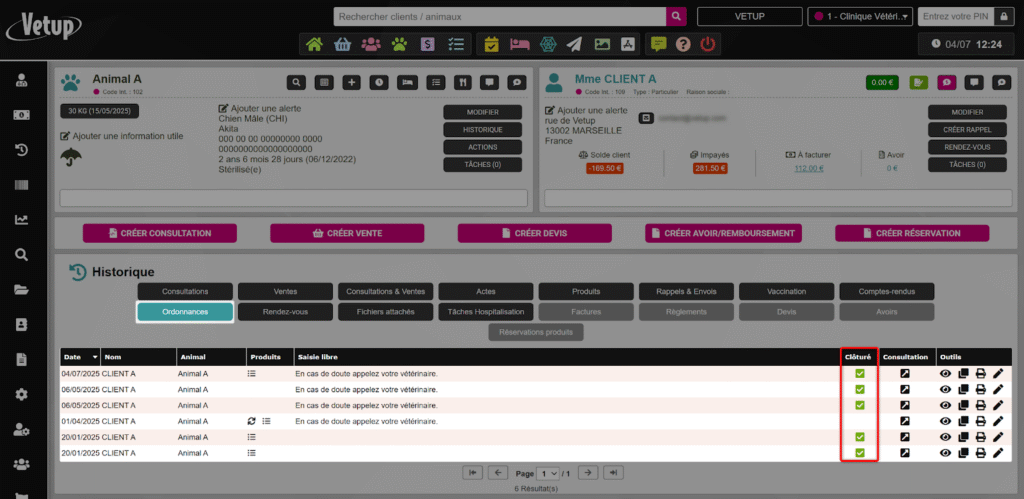Open consultation link for 06/05/2025 first row
Viewport: 1024px width, 499px height.
tap(905, 390)
